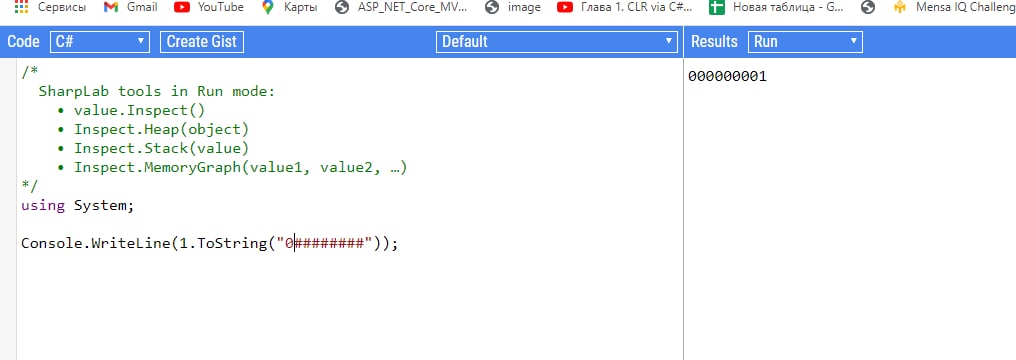Open the Gmail bookmark icon
Image resolution: width=1016 pixels, height=360 pixels.
pyautogui.click(x=111, y=7)
